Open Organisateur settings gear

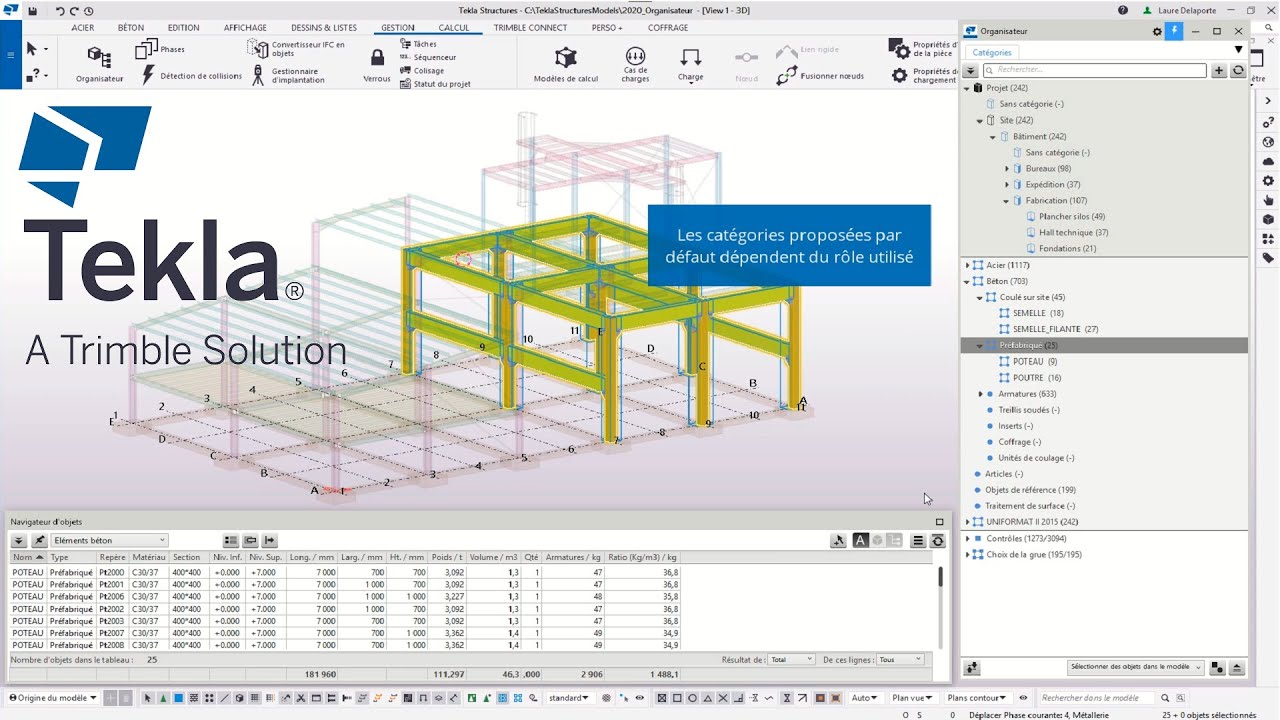(x=1157, y=31)
